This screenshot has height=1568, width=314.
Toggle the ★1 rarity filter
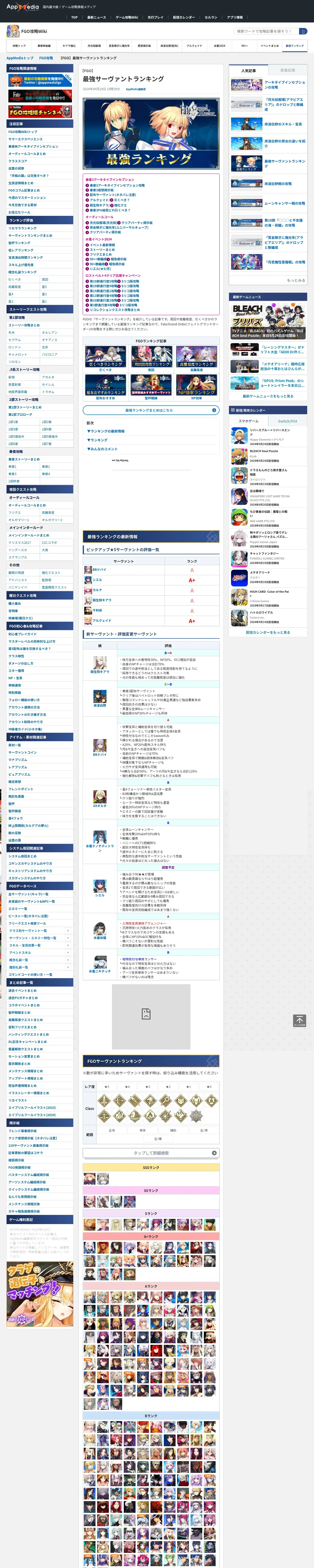pyautogui.click(x=188, y=1087)
